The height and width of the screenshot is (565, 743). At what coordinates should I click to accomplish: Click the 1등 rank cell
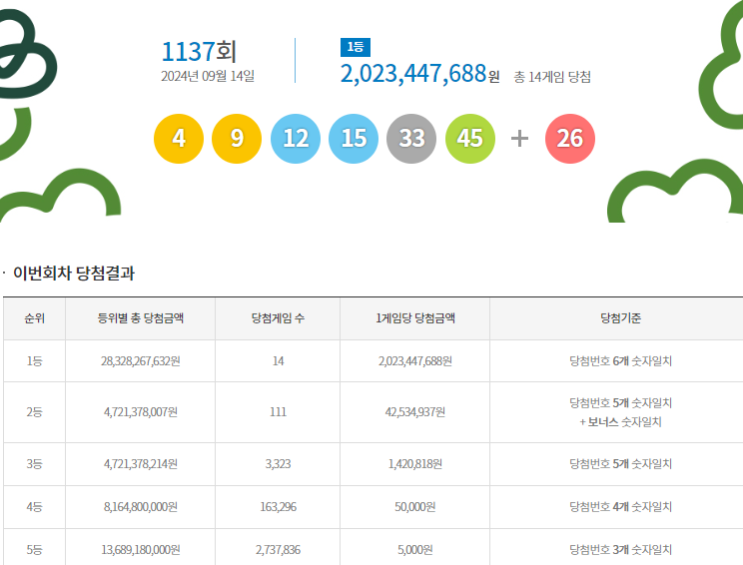pyautogui.click(x=34, y=361)
